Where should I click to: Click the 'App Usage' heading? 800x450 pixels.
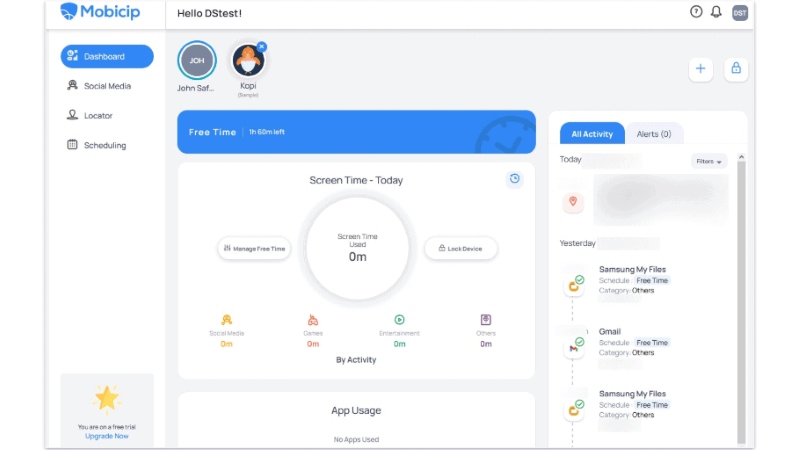point(356,410)
